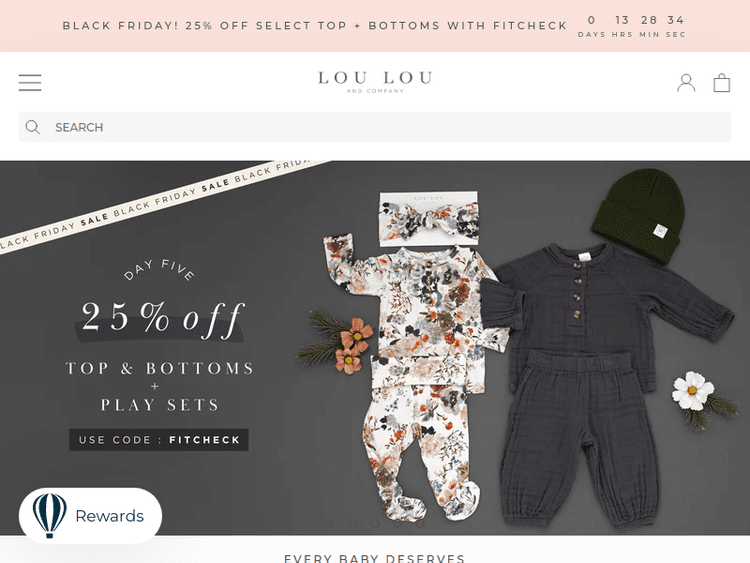Click the 25% off promo headline
The image size is (750, 563).
161,318
